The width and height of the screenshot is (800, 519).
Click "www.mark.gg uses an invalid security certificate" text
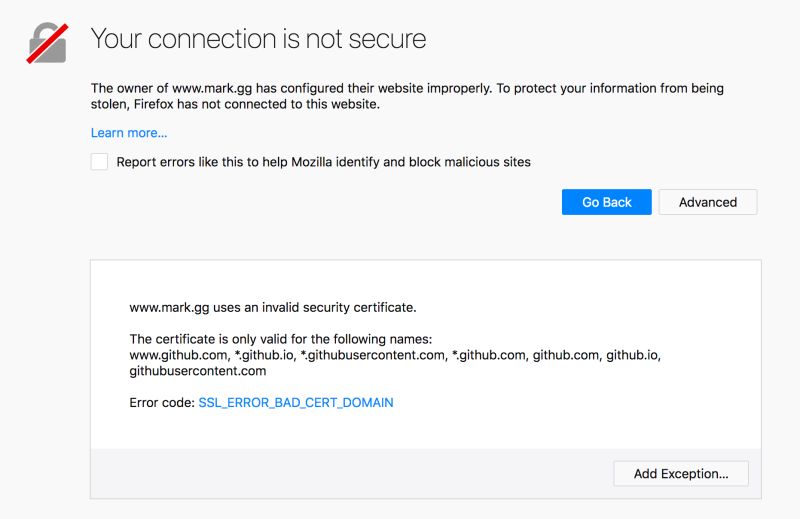pyautogui.click(x=273, y=308)
